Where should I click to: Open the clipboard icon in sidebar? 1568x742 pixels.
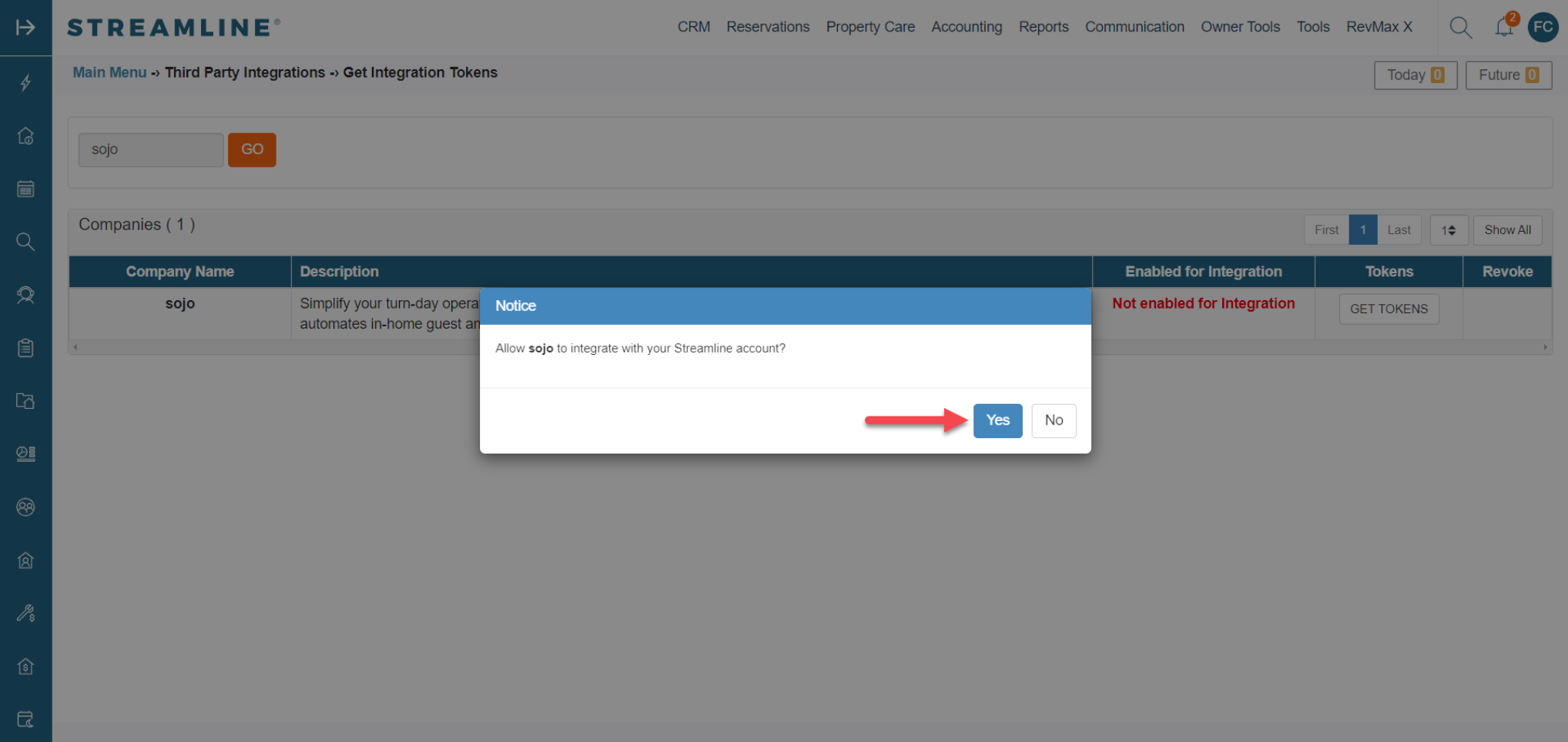[x=25, y=348]
